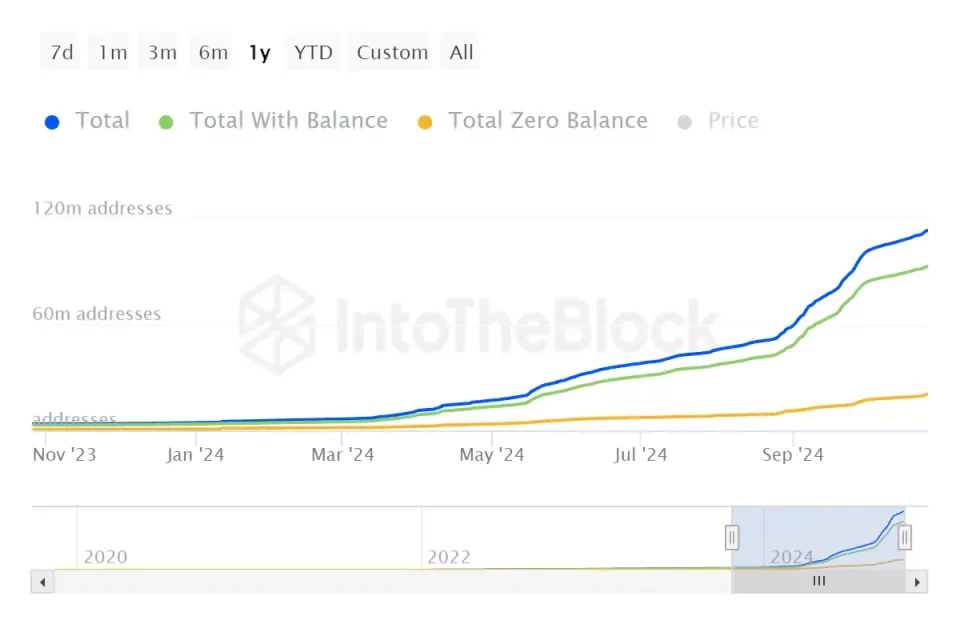Toggle the orange Total Zero Balance dot
The height and width of the screenshot is (640, 960).
tap(425, 122)
